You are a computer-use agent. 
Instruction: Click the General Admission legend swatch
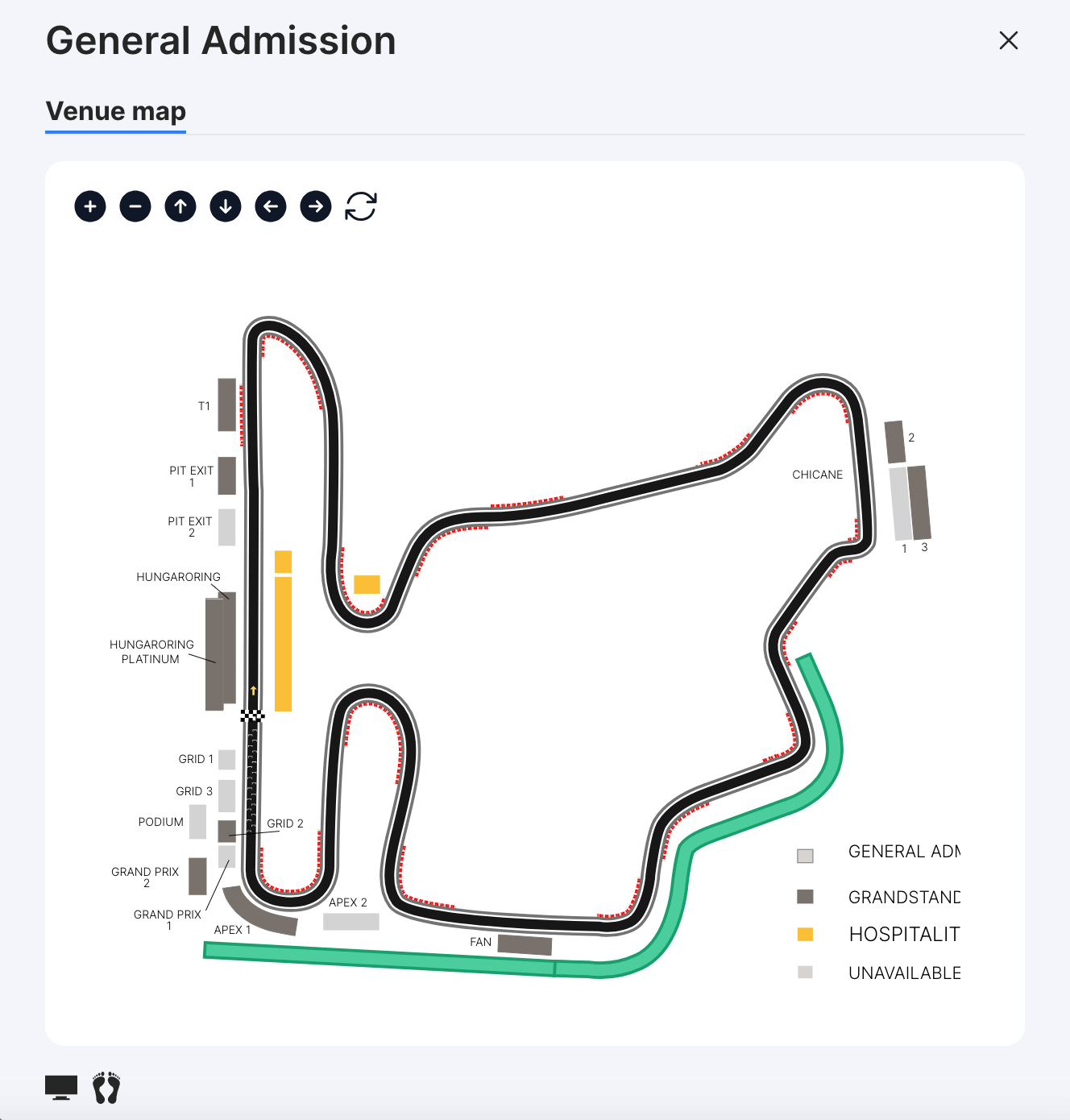[x=805, y=856]
